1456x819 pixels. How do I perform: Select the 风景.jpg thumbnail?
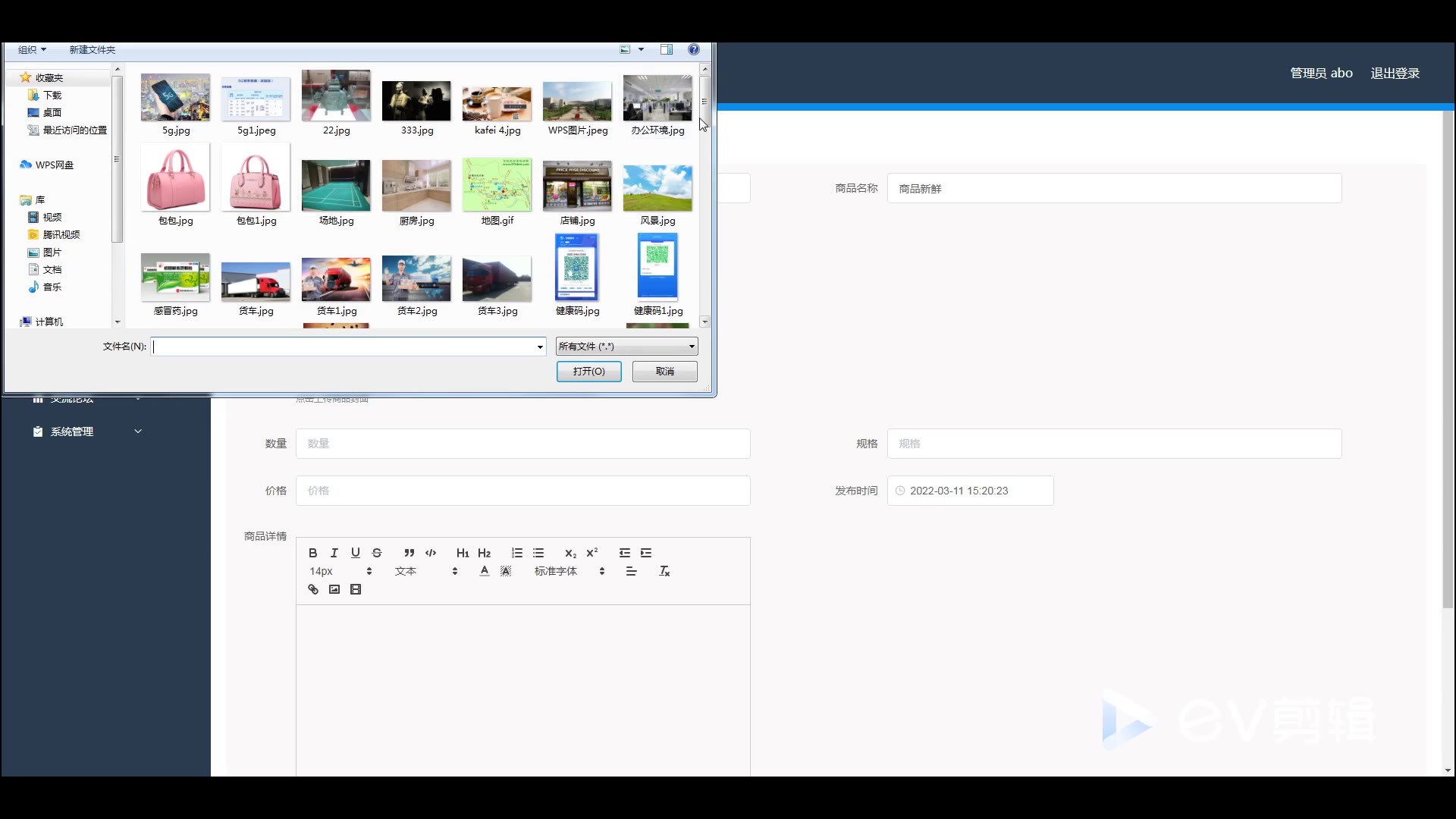tap(657, 188)
